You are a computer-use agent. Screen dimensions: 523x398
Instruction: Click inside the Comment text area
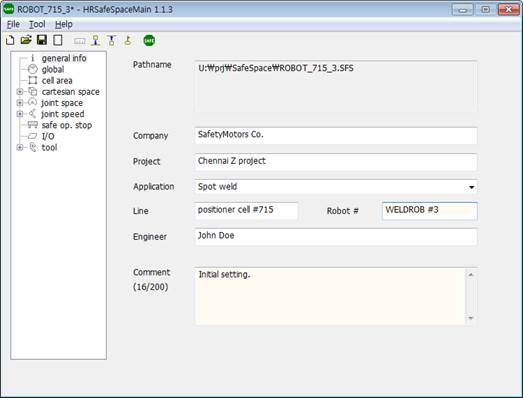tap(330, 296)
